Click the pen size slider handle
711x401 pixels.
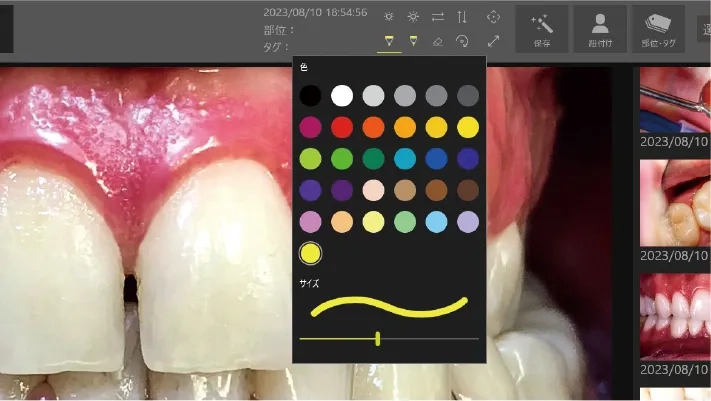(378, 339)
